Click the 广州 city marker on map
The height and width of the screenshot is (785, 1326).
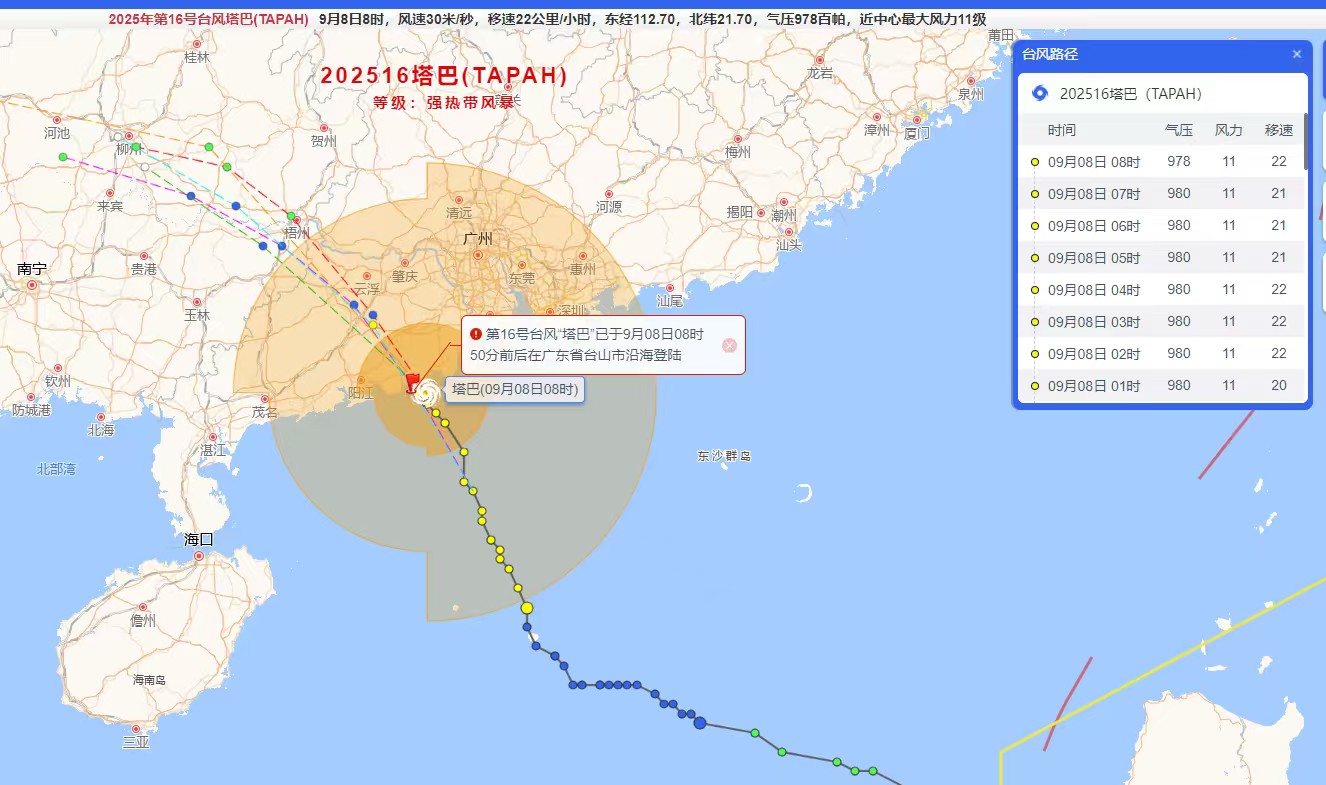click(x=479, y=253)
